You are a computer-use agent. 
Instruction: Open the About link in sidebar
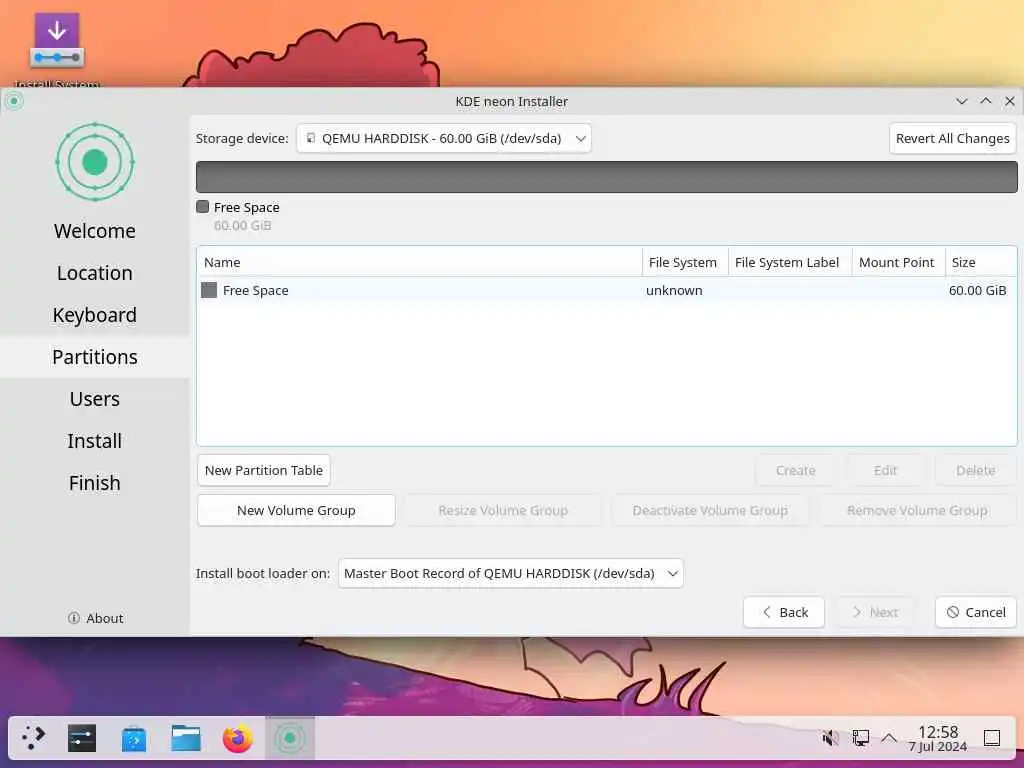[95, 618]
